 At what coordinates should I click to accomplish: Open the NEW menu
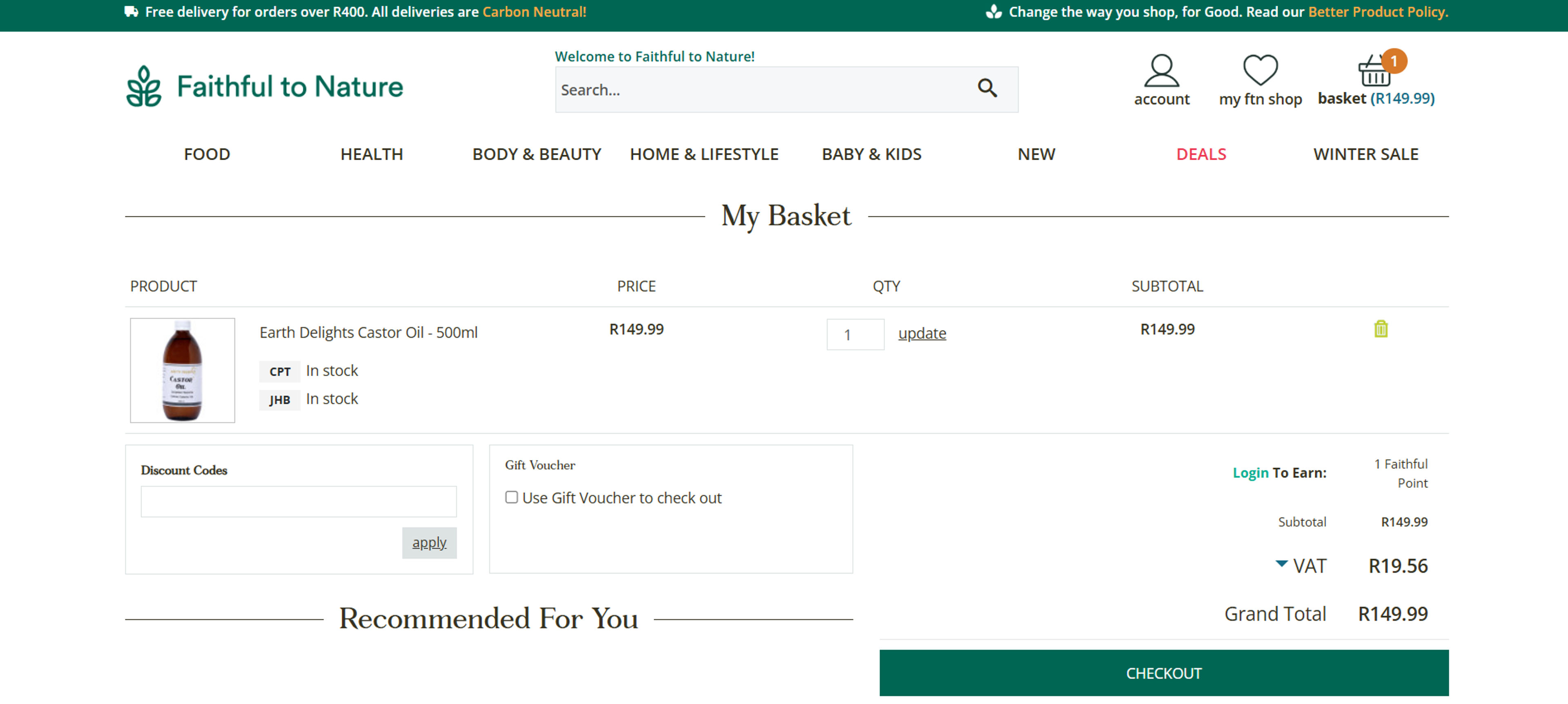coord(1036,154)
